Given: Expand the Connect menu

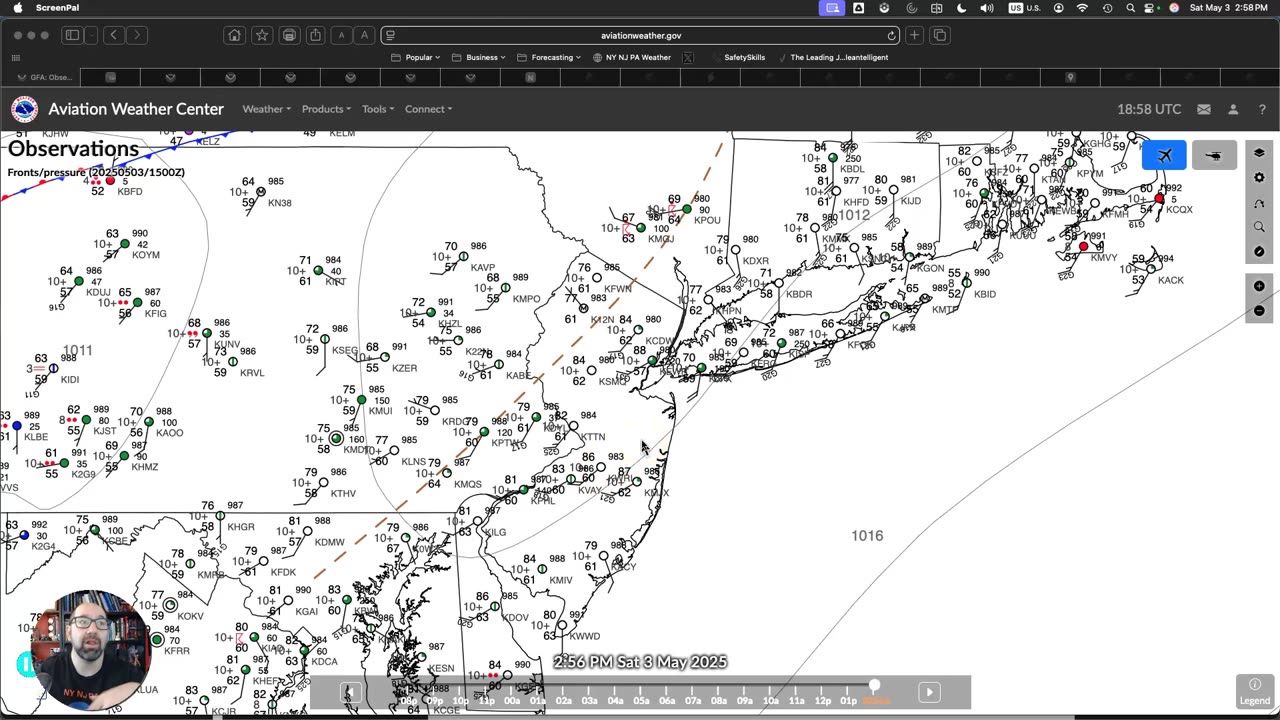Looking at the screenshot, I should pos(428,109).
